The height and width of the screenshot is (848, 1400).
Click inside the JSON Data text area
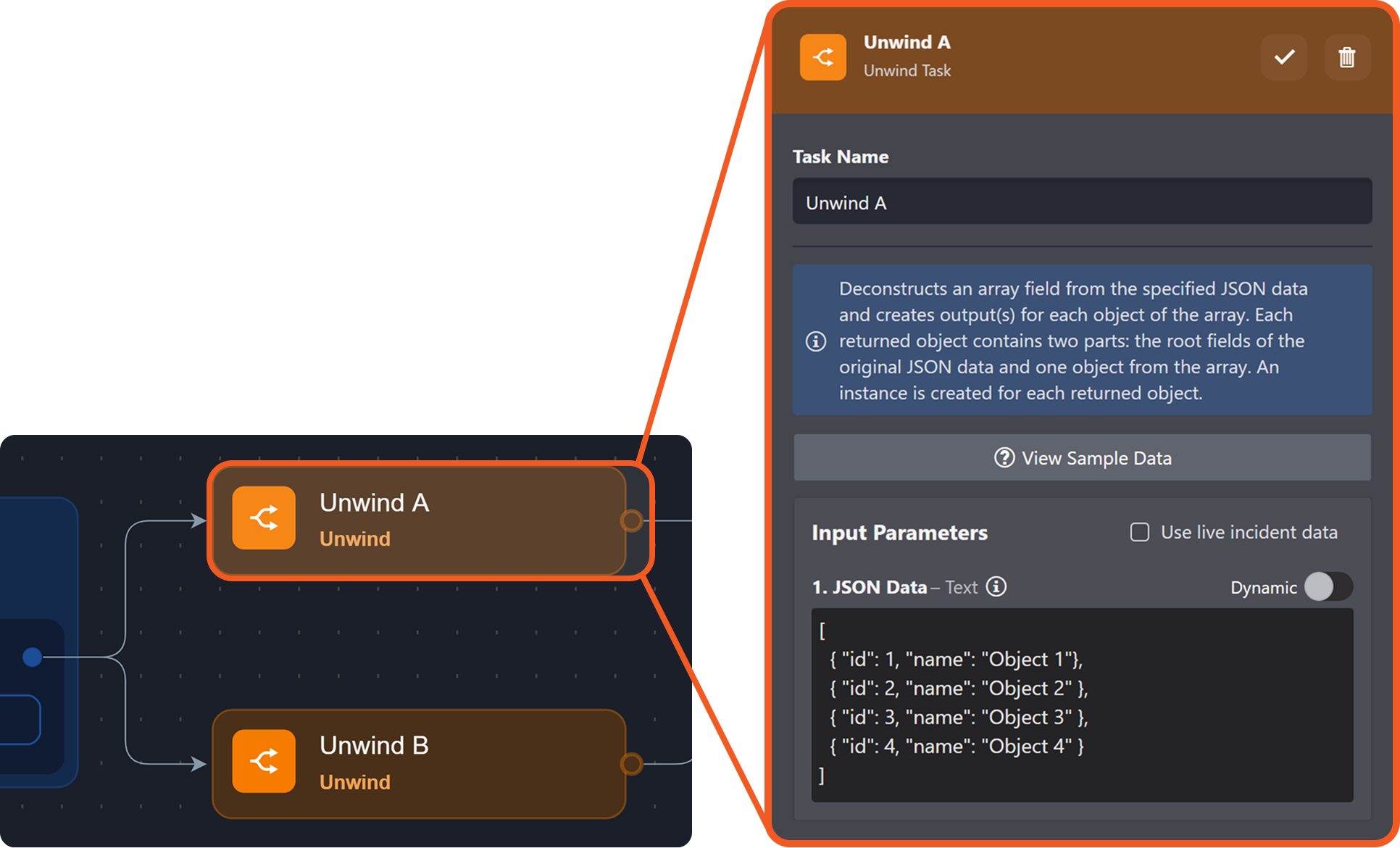pos(1081,704)
